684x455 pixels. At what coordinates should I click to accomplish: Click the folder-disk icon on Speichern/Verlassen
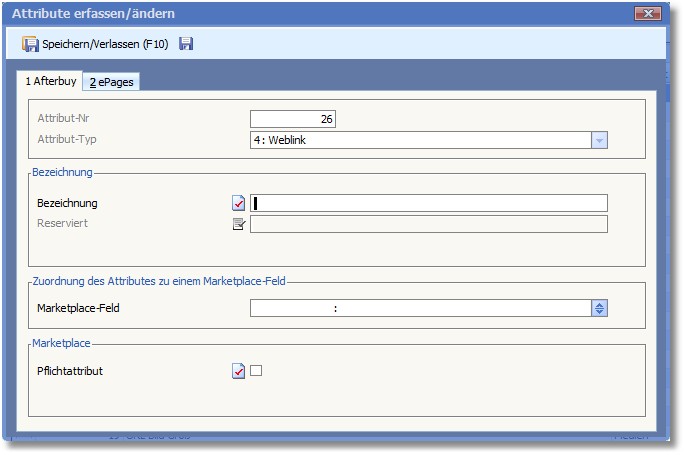click(30, 45)
